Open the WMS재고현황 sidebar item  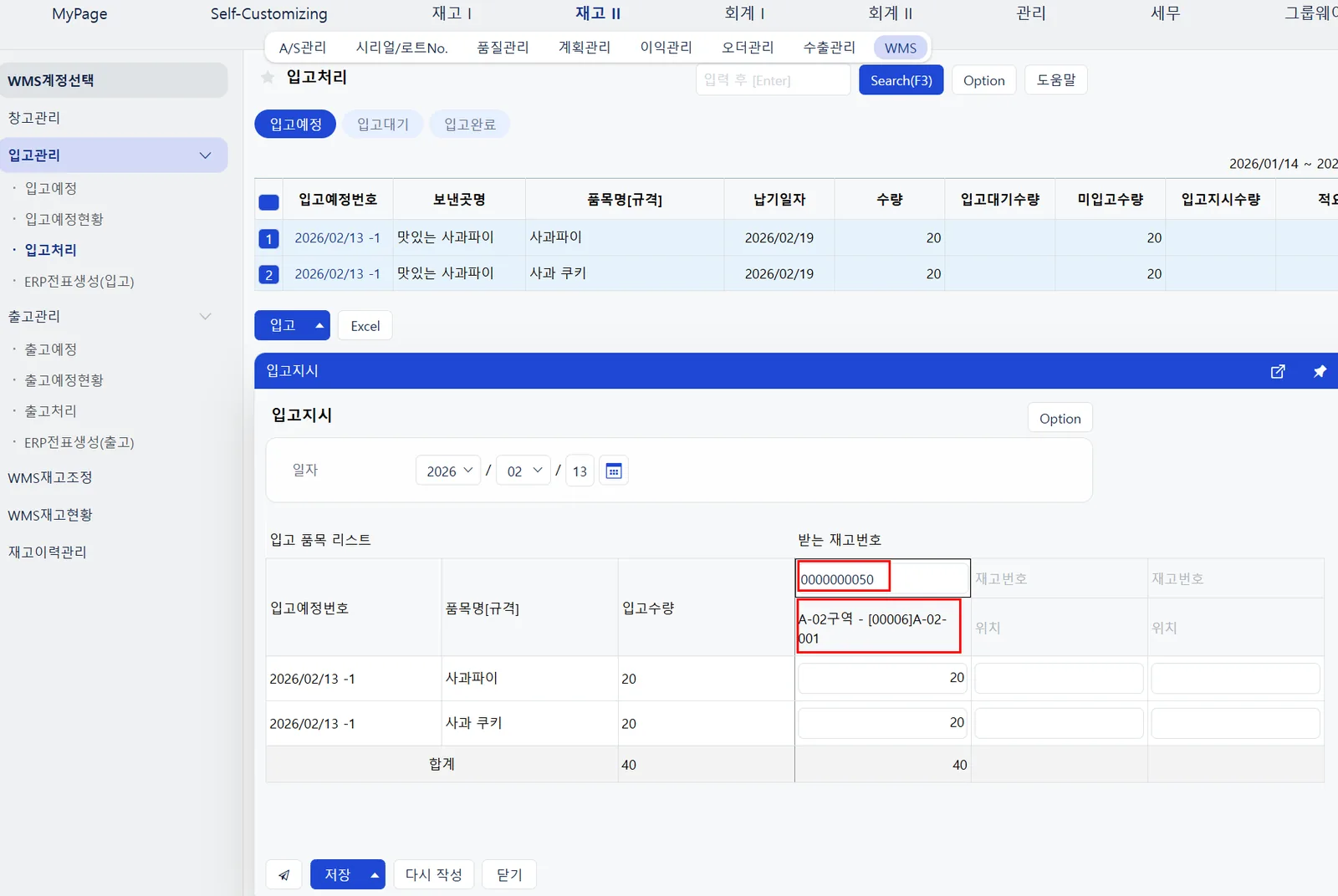tap(50, 515)
